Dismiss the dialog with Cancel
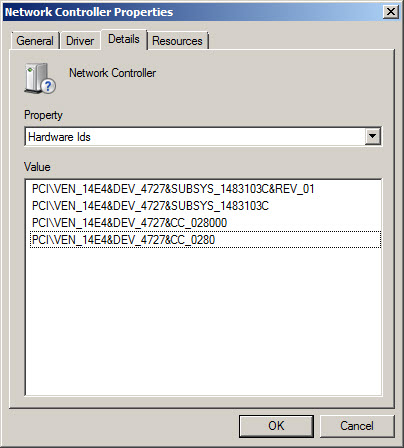This screenshot has width=404, height=448. (x=357, y=426)
